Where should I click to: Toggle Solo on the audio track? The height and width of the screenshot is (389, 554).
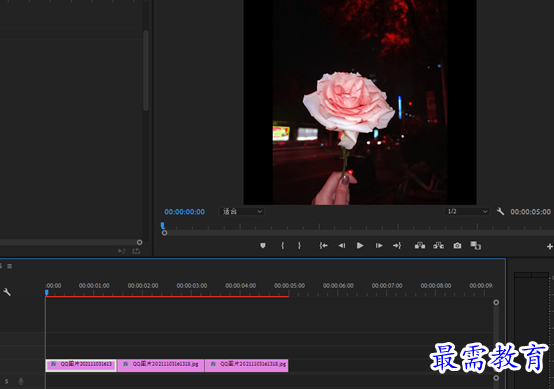click(x=6, y=381)
